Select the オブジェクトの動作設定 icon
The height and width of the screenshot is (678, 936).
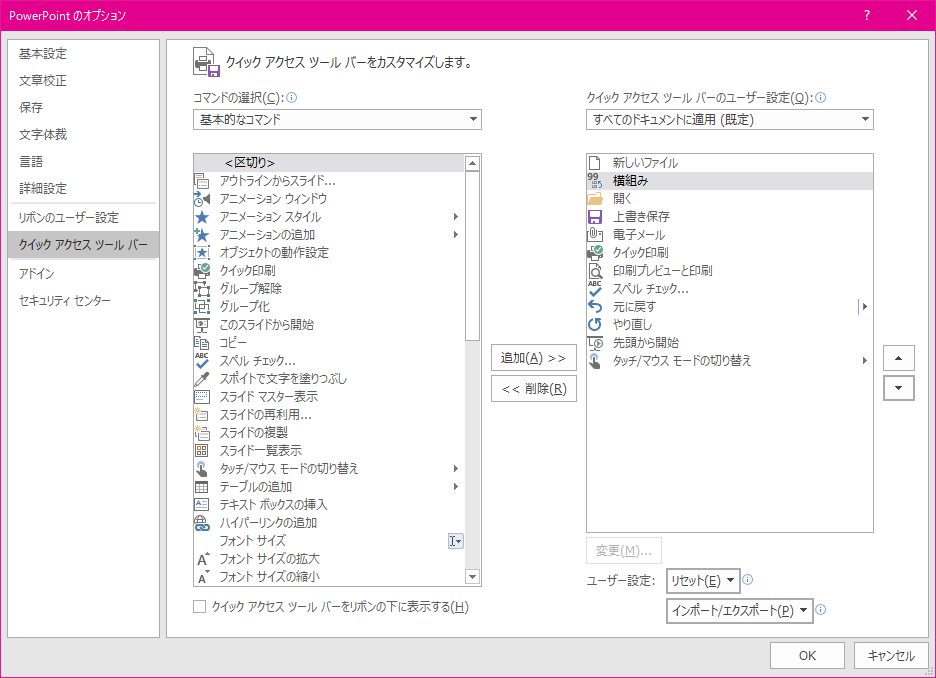[202, 252]
